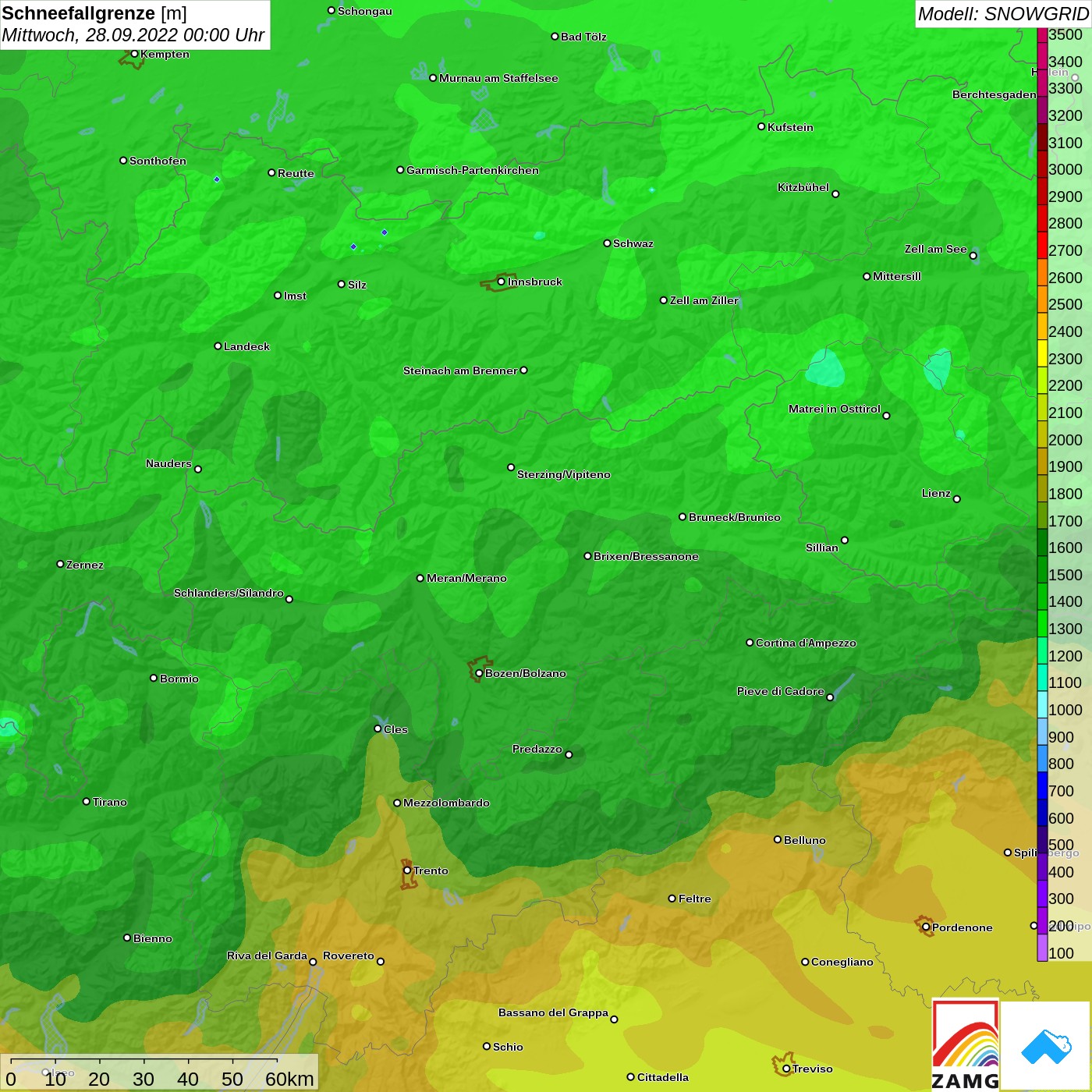1092x1092 pixels.
Task: Click the Cles label
Action: 395,729
